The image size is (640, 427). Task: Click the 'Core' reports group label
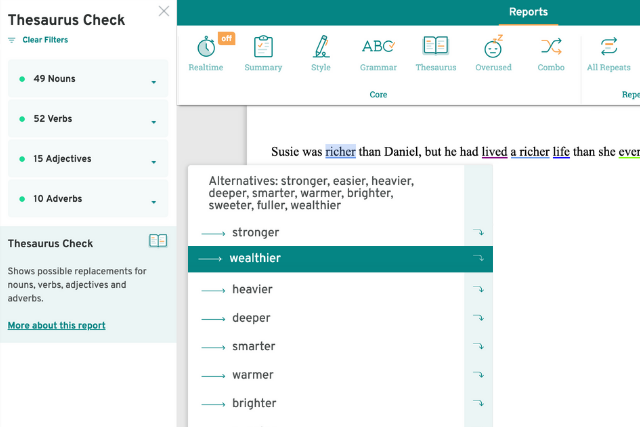(x=378, y=95)
